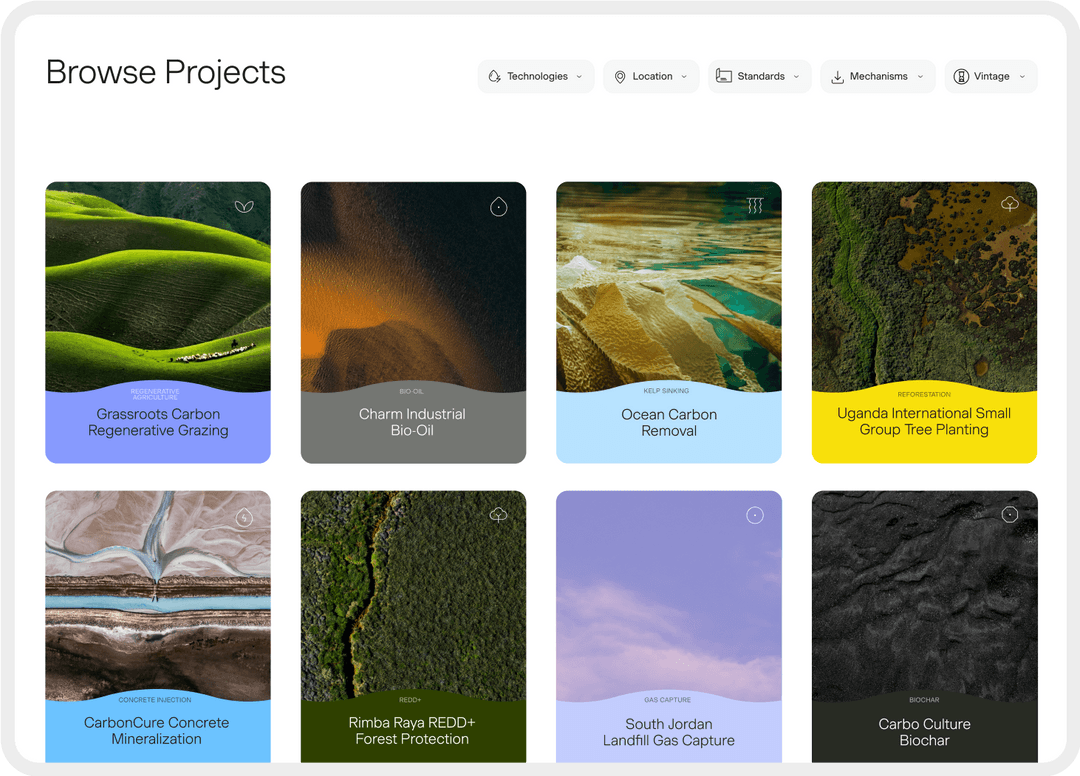Select the Ocean Carbon Removal kelp image
Image resolution: width=1080 pixels, height=776 pixels.
pyautogui.click(x=669, y=286)
